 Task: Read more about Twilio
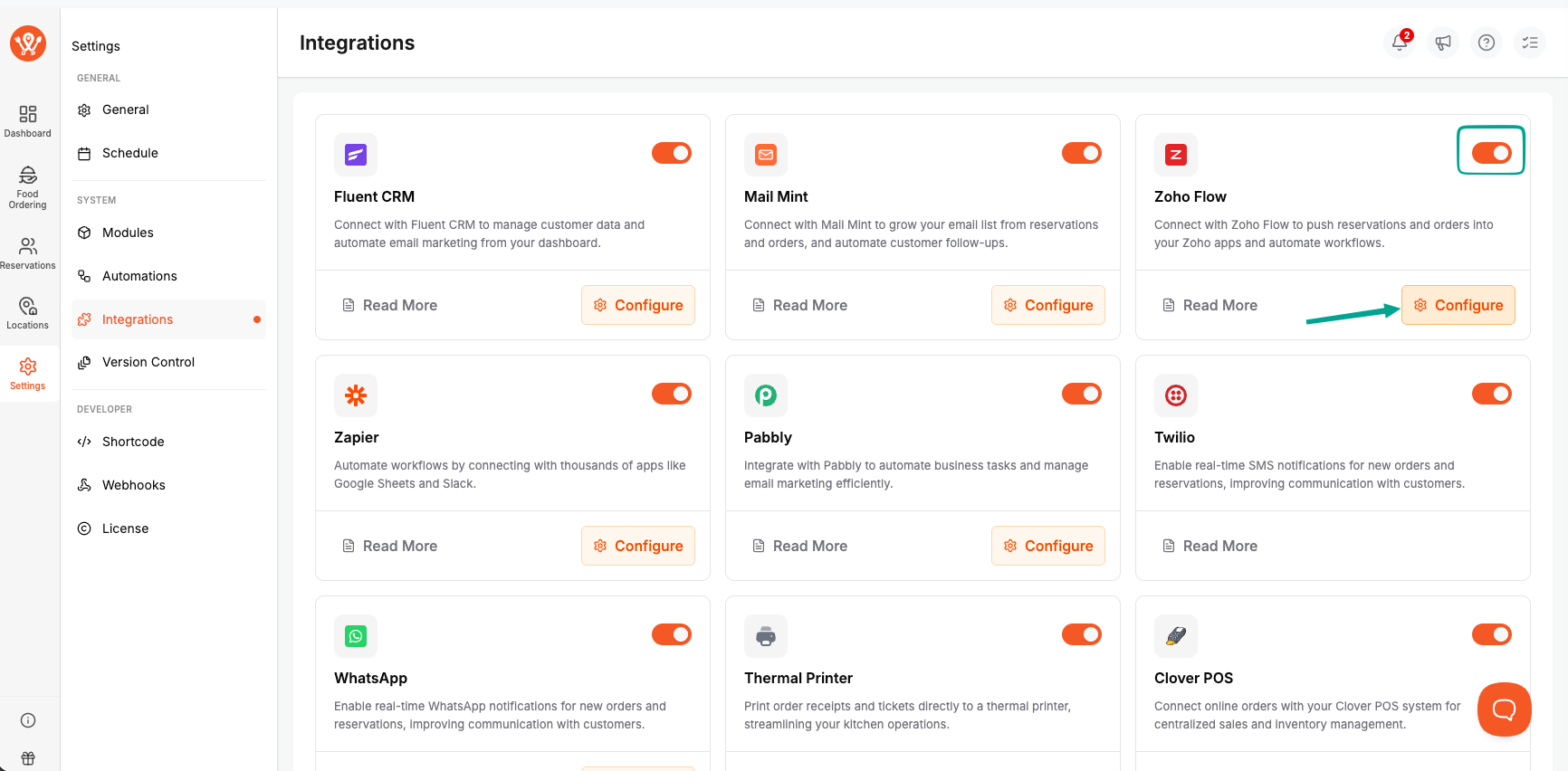point(1210,546)
